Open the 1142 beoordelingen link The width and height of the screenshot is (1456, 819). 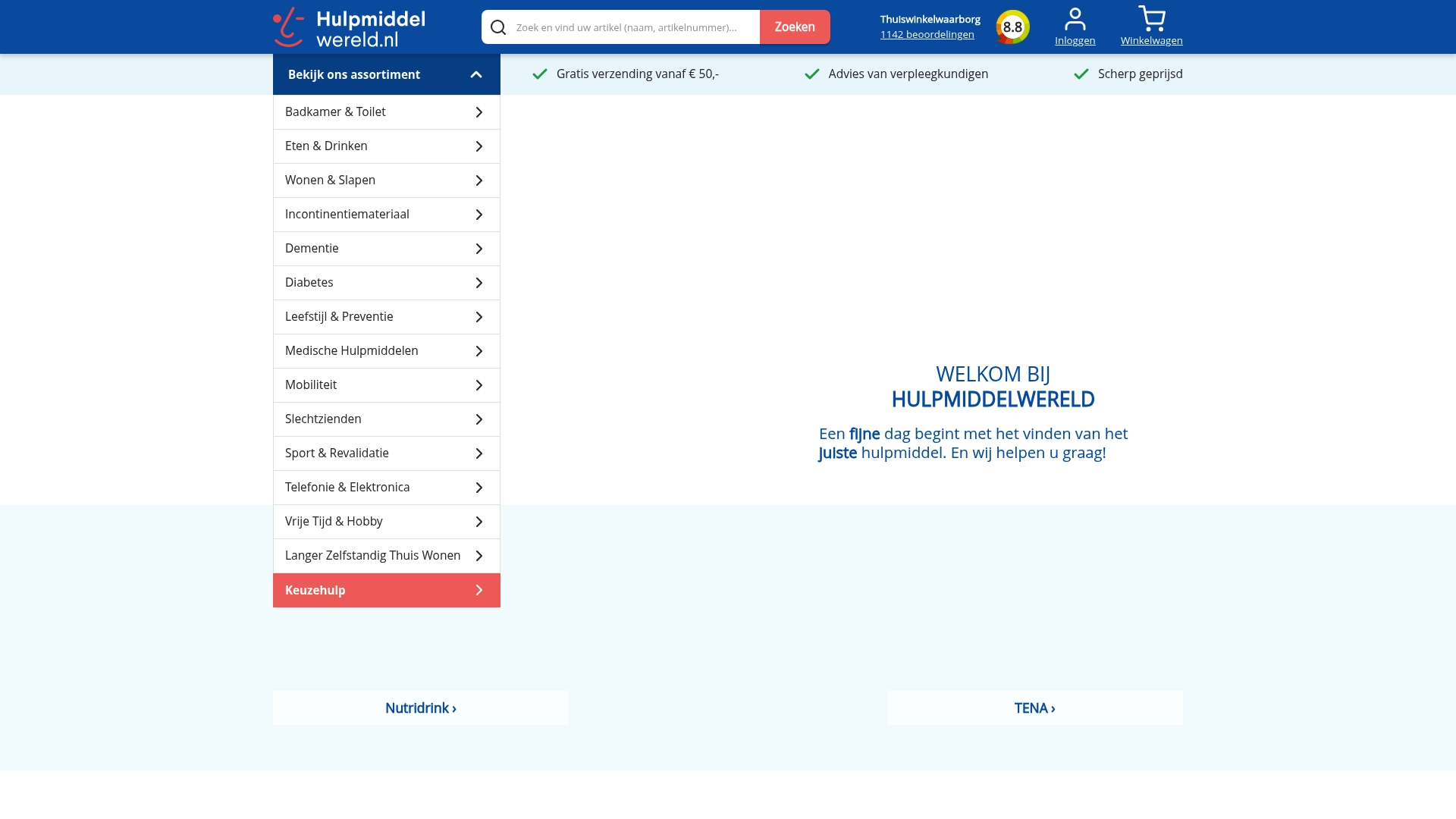click(927, 34)
